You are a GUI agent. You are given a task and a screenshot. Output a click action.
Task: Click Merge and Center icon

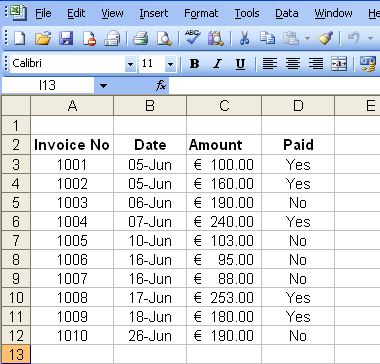click(x=339, y=63)
